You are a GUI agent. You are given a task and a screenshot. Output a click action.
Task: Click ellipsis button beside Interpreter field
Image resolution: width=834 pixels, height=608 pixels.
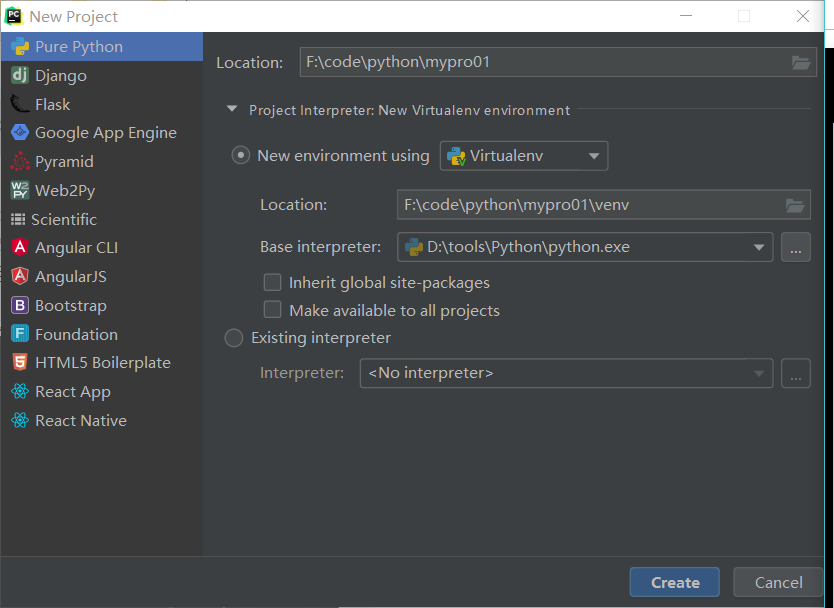(796, 373)
